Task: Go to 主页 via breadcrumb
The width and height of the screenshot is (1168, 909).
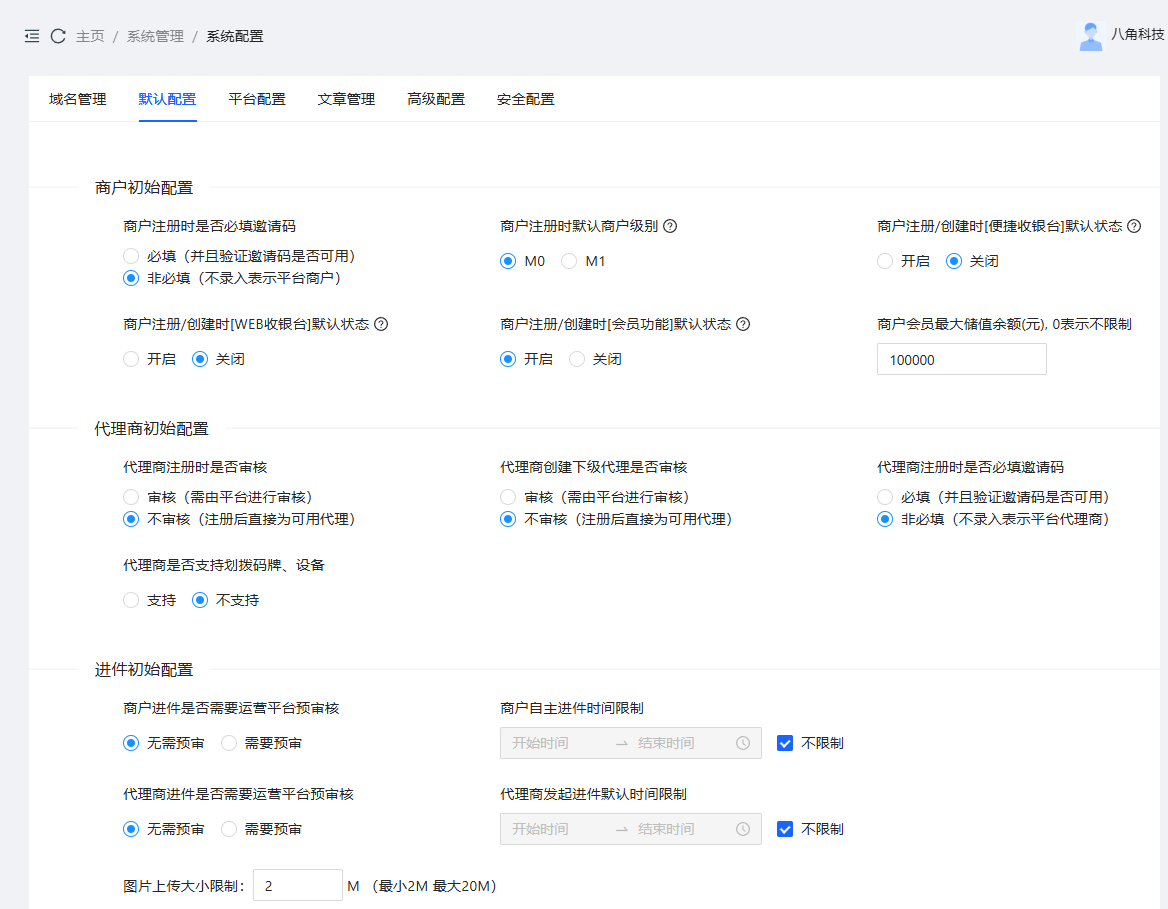Action: (x=90, y=36)
